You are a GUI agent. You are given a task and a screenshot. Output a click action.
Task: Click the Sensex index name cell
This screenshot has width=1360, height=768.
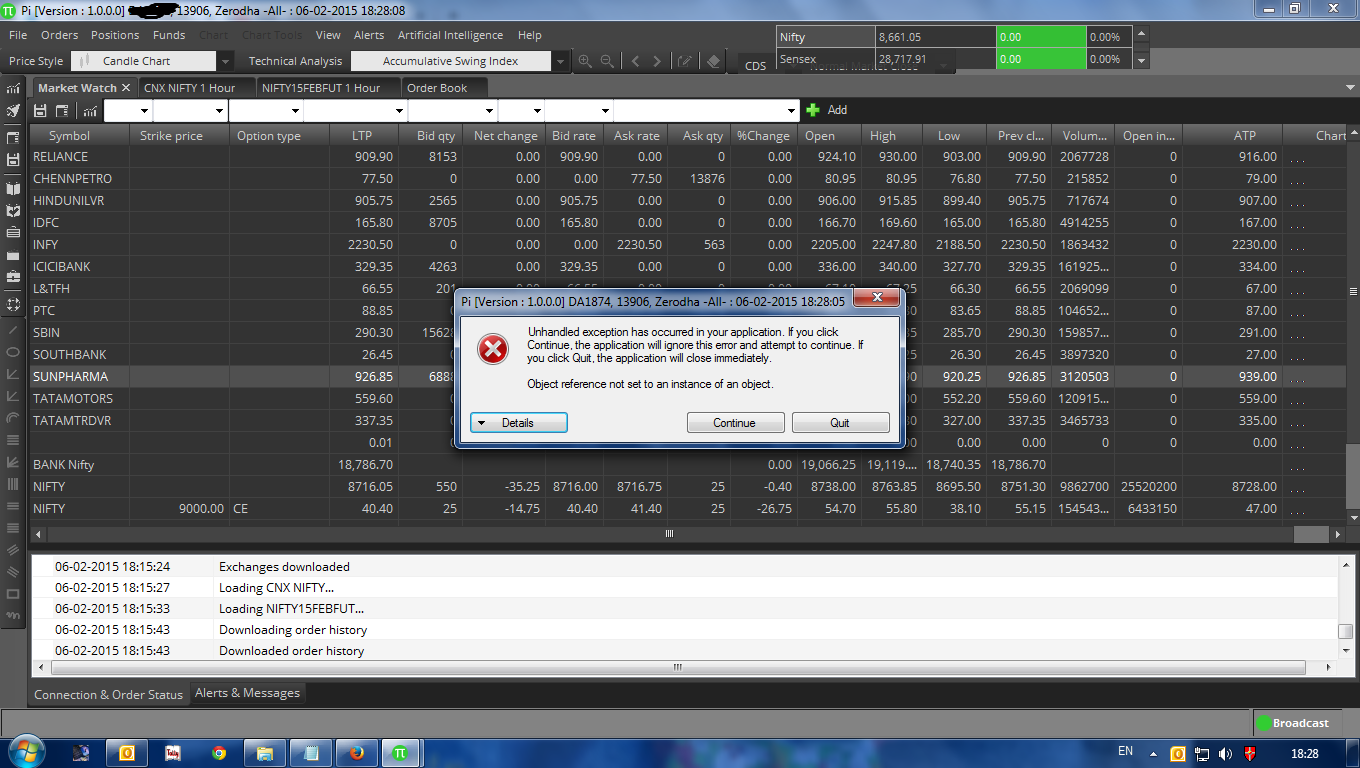click(x=825, y=59)
